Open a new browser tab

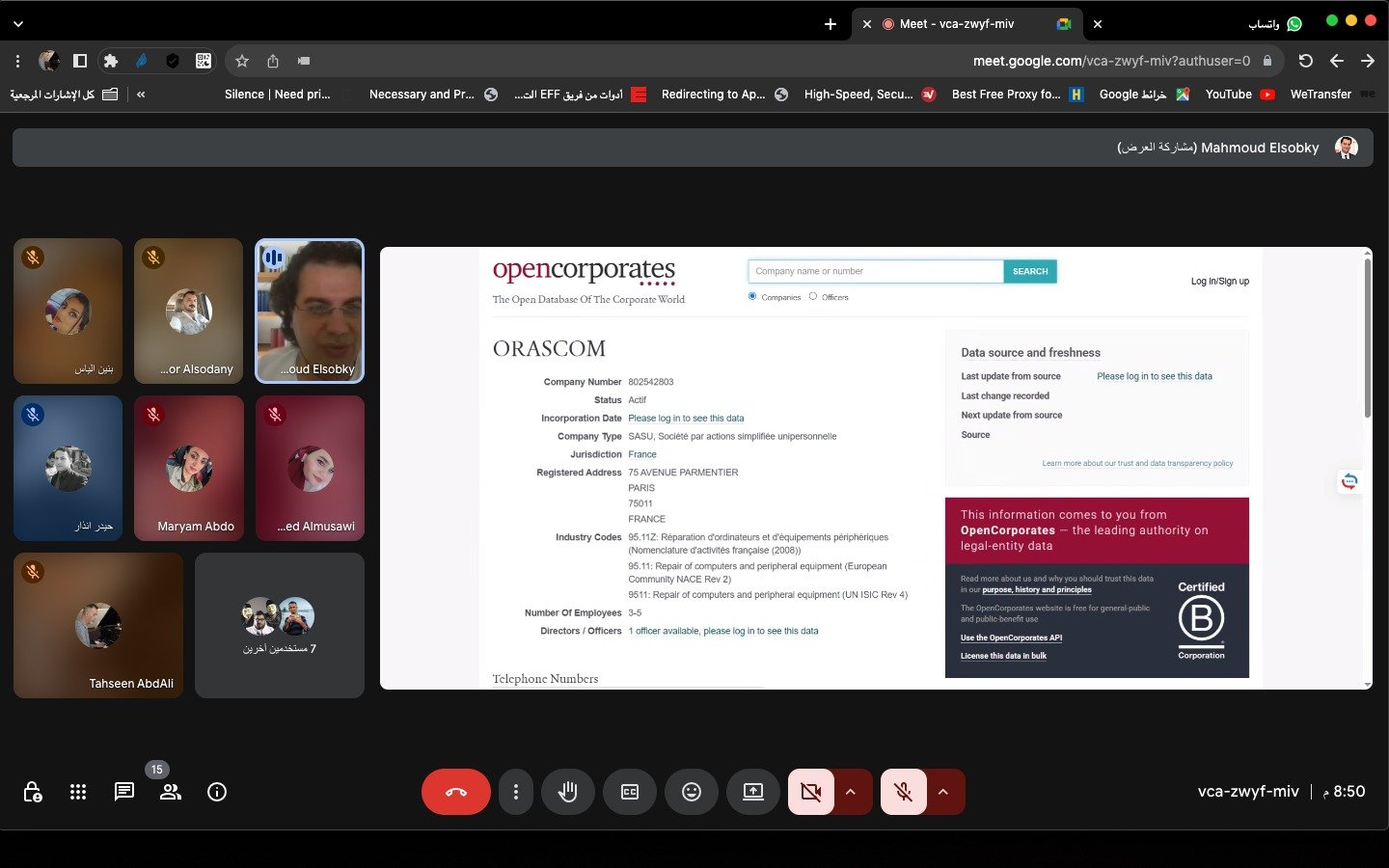[831, 24]
